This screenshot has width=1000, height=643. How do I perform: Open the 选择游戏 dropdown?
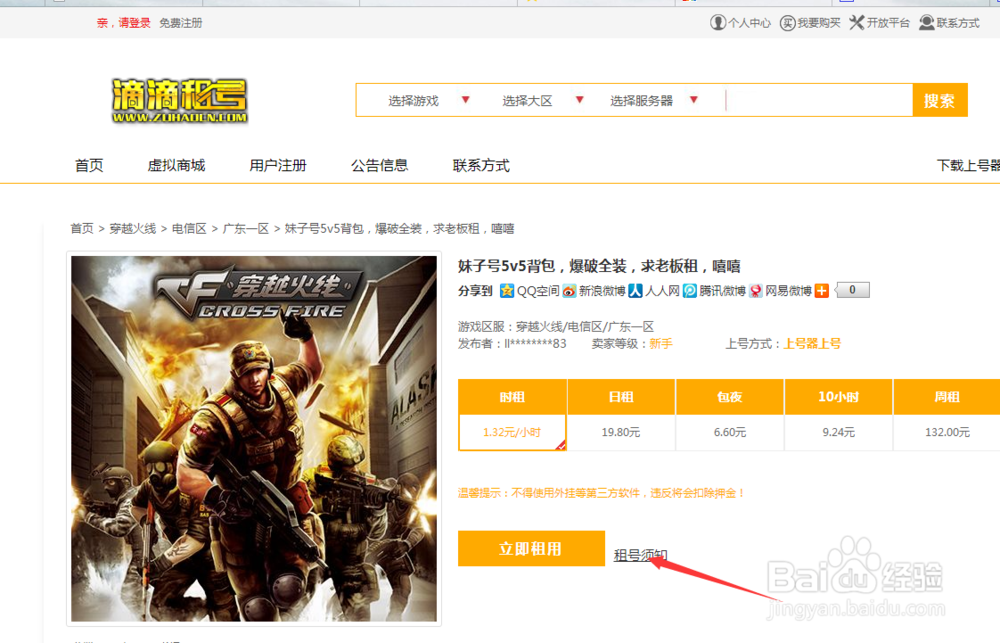point(428,100)
